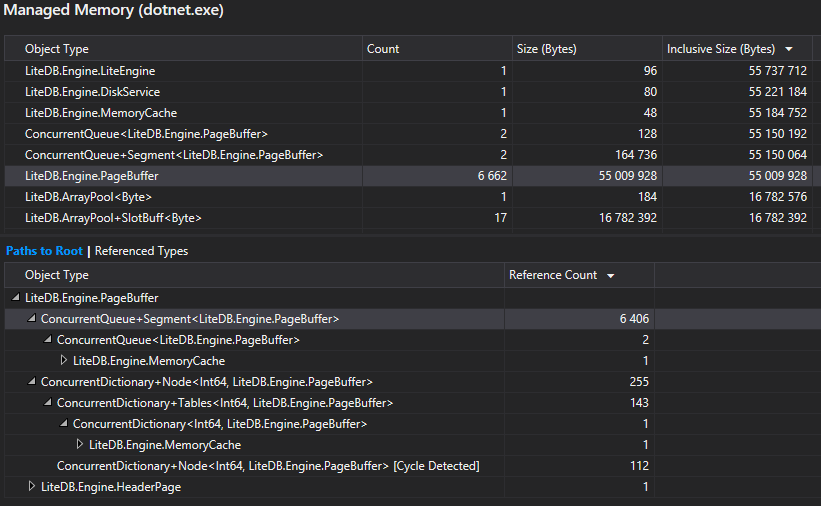Image resolution: width=821 pixels, height=506 pixels.
Task: Expand LiteDB.Engine.MemoryCache under ConcurrentDictionary
Action: pyautogui.click(x=80, y=444)
